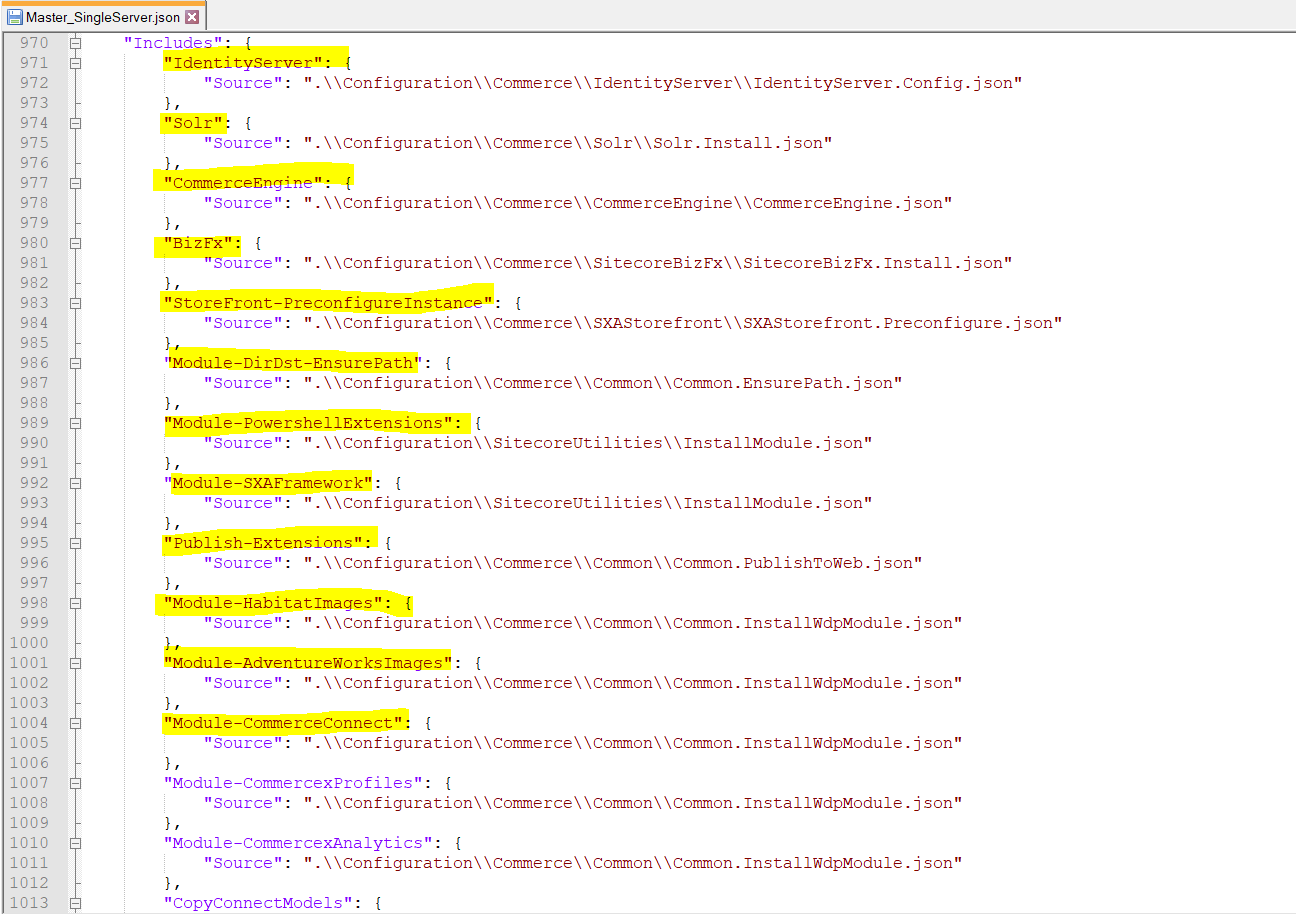
Task: Collapse the Module-CommerceConnect fold marker
Action: tap(74, 723)
